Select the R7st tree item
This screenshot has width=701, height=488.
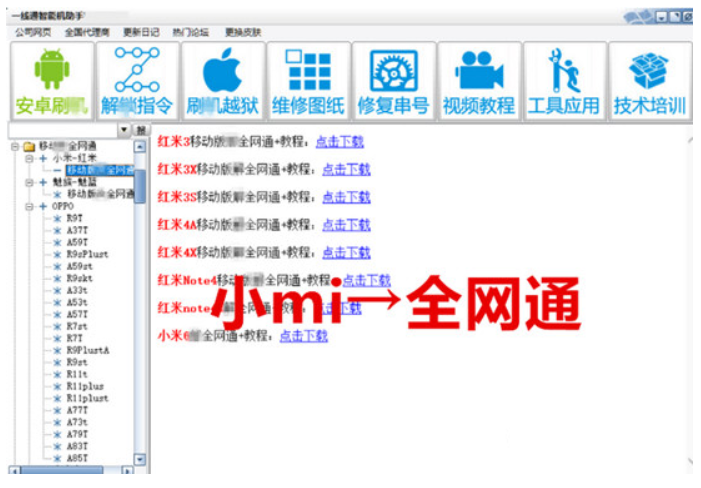[77, 327]
